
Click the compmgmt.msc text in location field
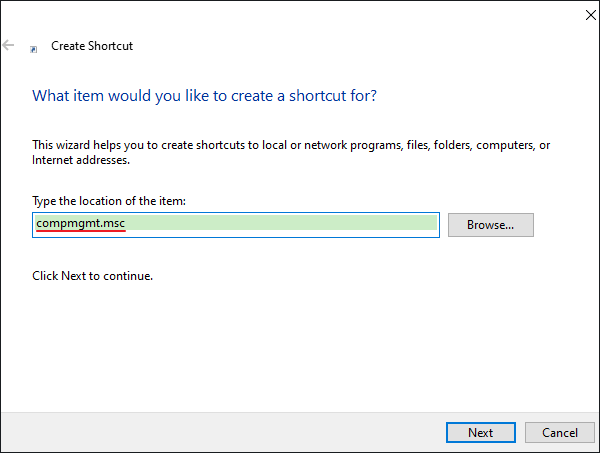[81, 223]
